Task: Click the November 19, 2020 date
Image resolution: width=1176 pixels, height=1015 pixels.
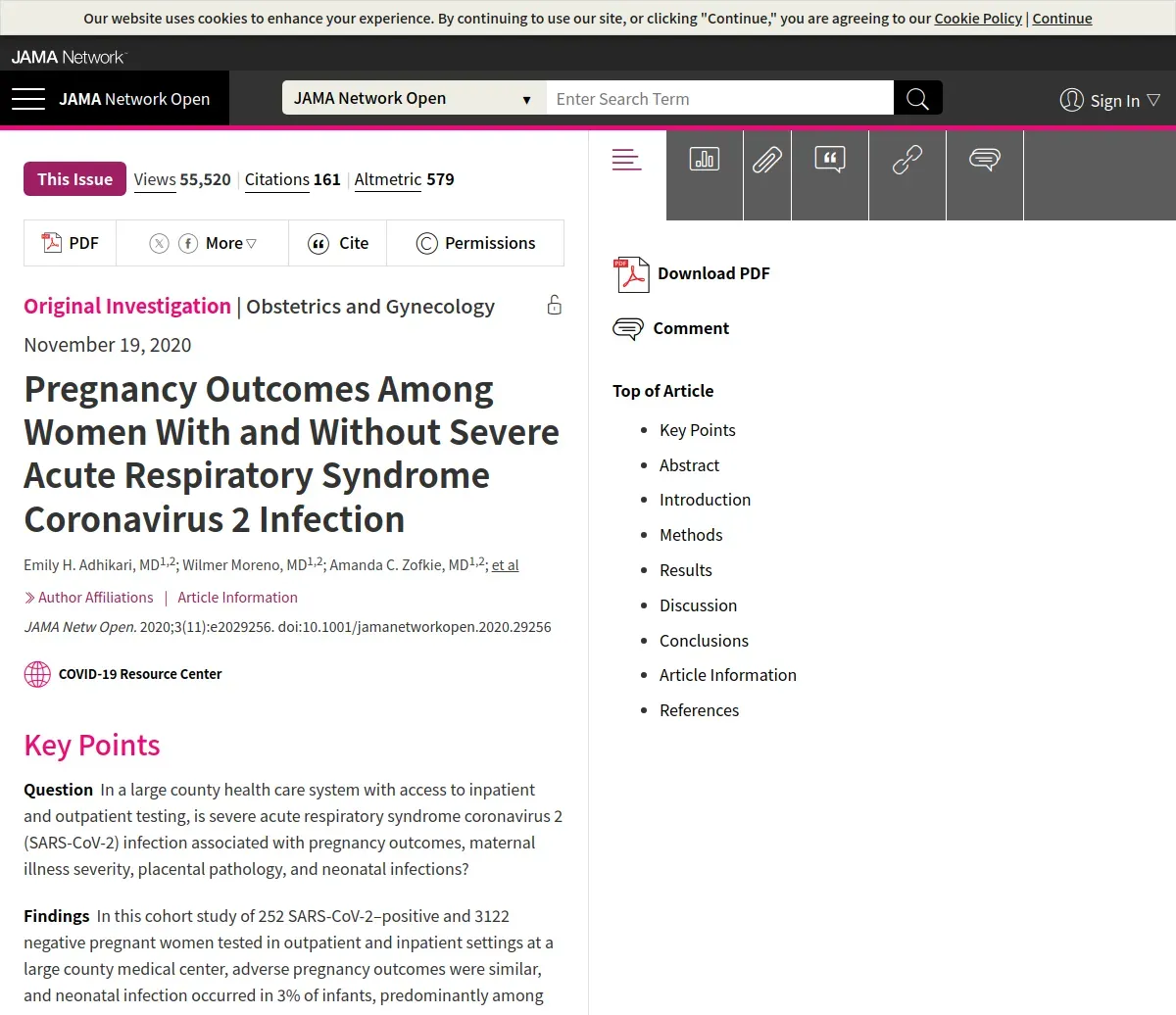Action: point(108,345)
